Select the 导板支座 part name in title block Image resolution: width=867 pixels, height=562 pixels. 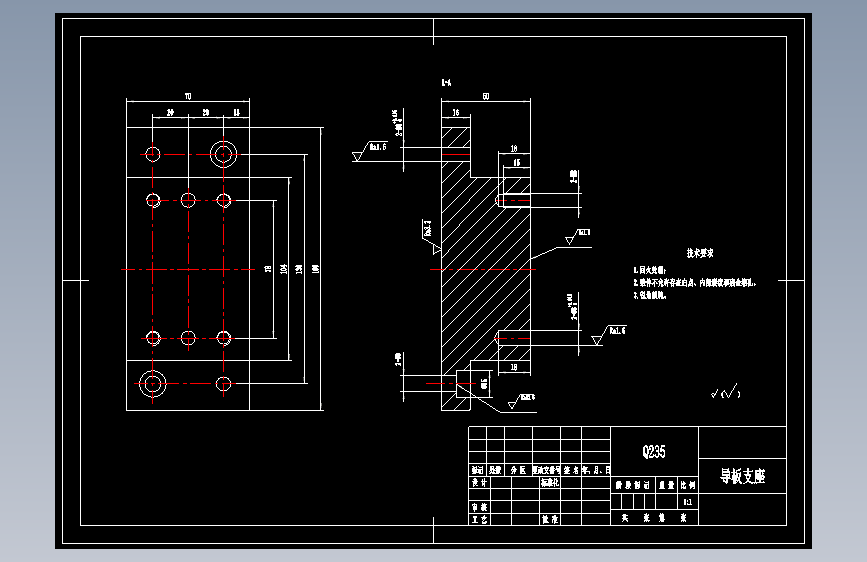click(743, 476)
